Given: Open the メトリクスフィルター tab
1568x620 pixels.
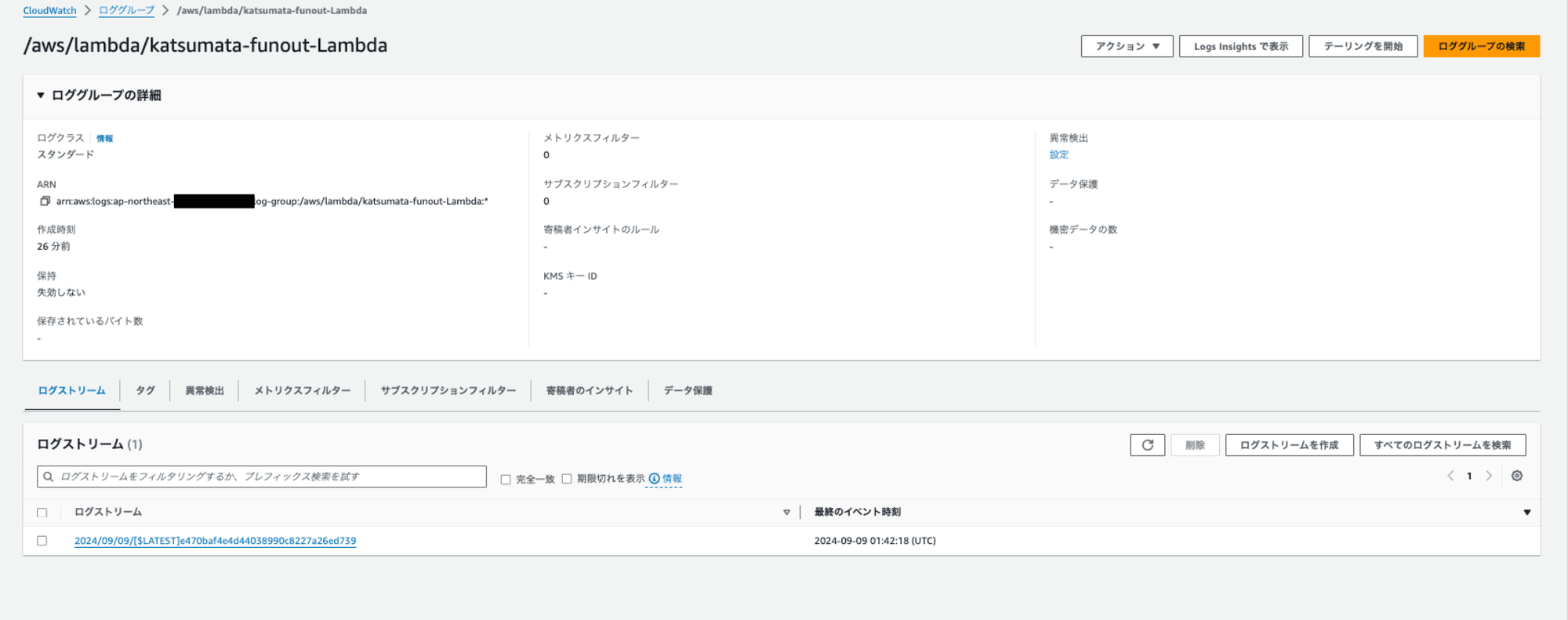Looking at the screenshot, I should [x=302, y=390].
